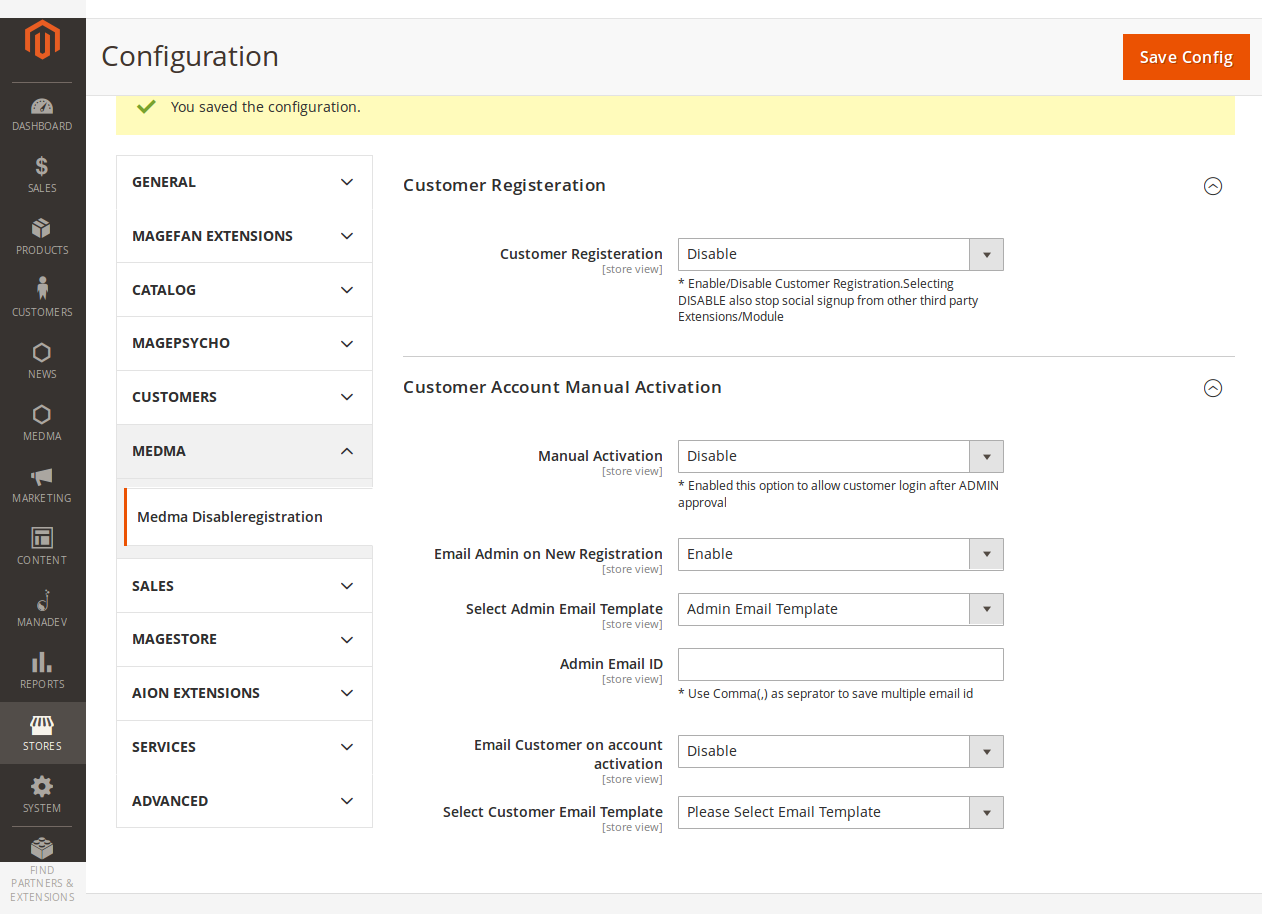The width and height of the screenshot is (1262, 914).
Task: Collapse the Medma config group
Action: (244, 451)
